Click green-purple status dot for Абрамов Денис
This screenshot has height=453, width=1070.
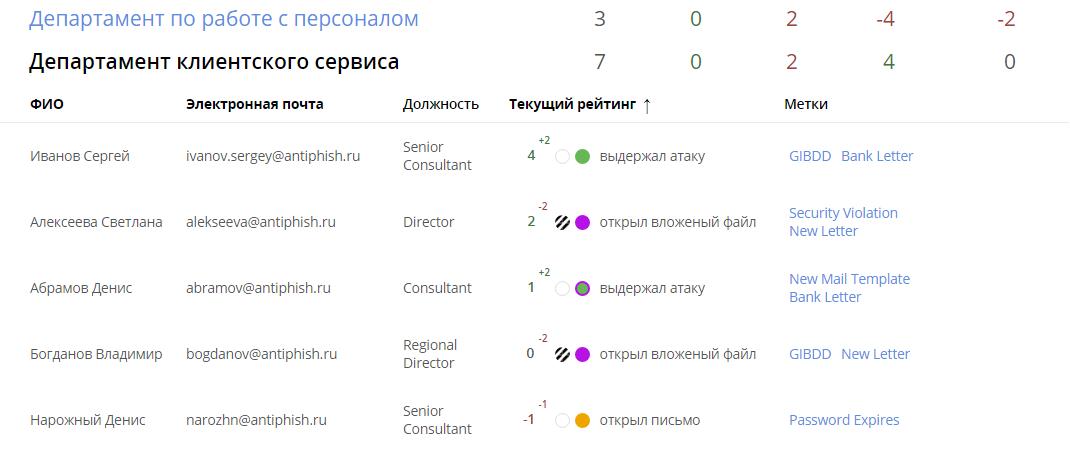click(x=582, y=288)
